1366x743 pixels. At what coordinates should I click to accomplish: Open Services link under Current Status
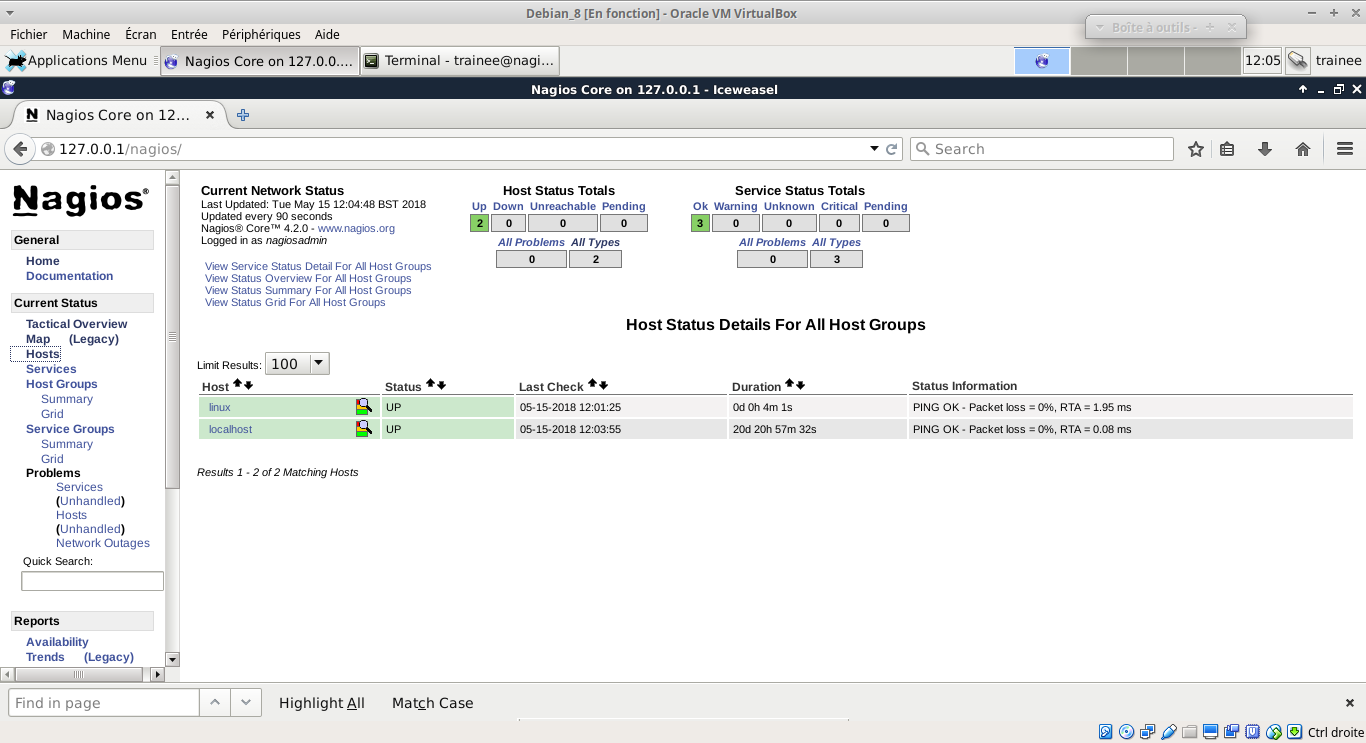pos(51,369)
